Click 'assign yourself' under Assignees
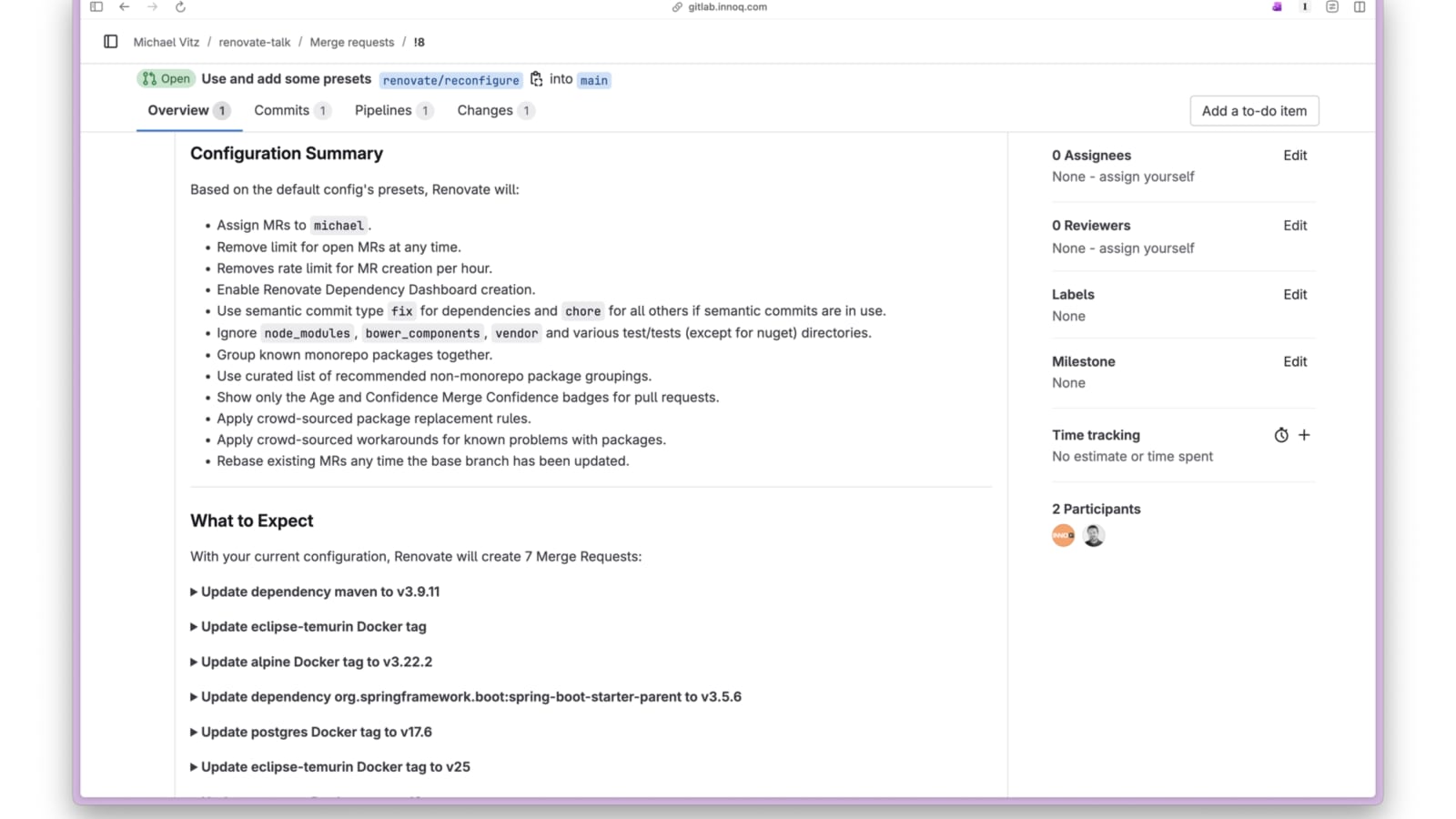The image size is (1456, 819). click(1147, 177)
